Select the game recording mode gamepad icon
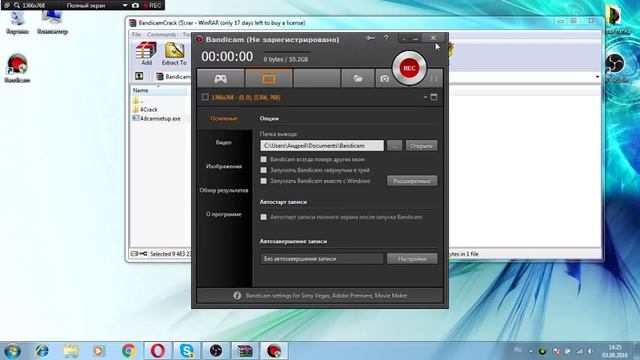 [x=221, y=78]
